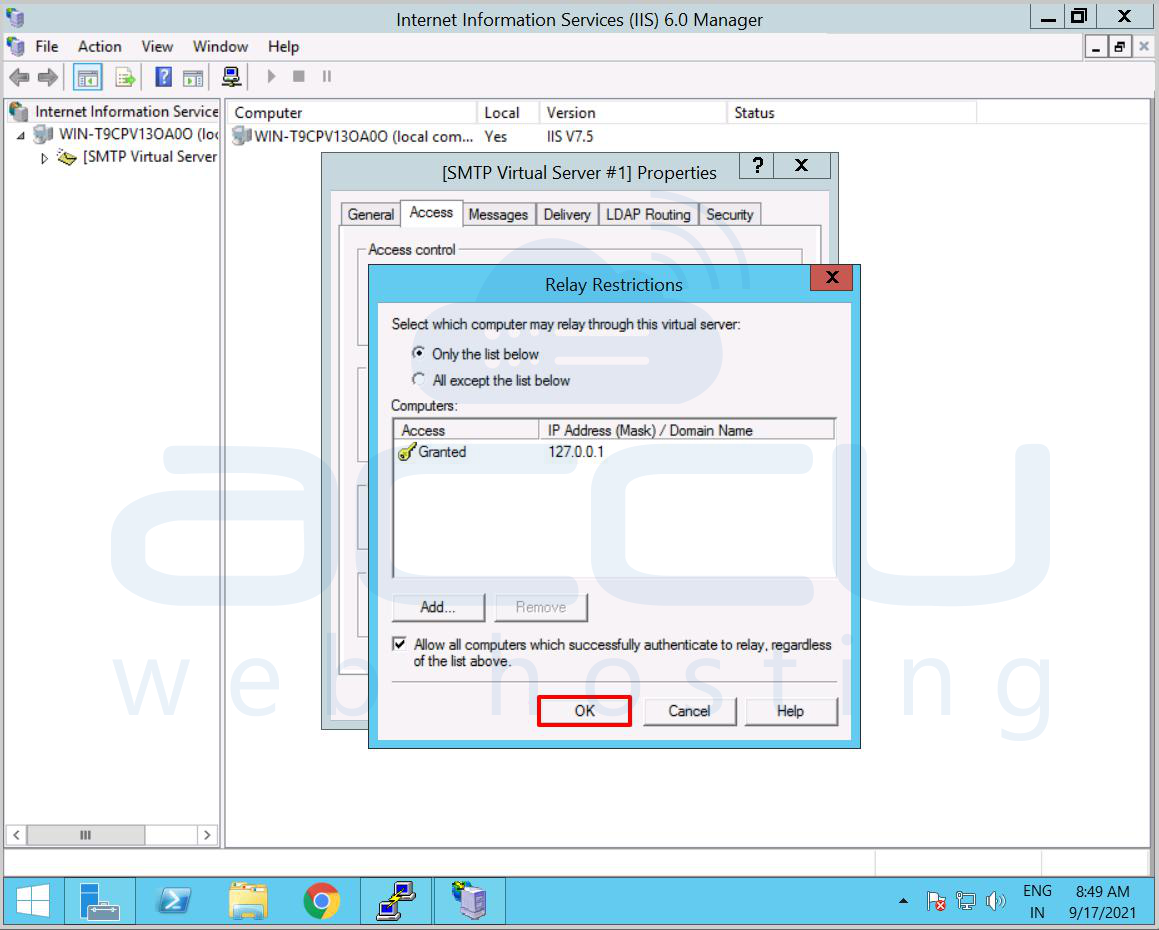Click the add computer toolbar icon
The image size is (1159, 930).
tap(231, 76)
